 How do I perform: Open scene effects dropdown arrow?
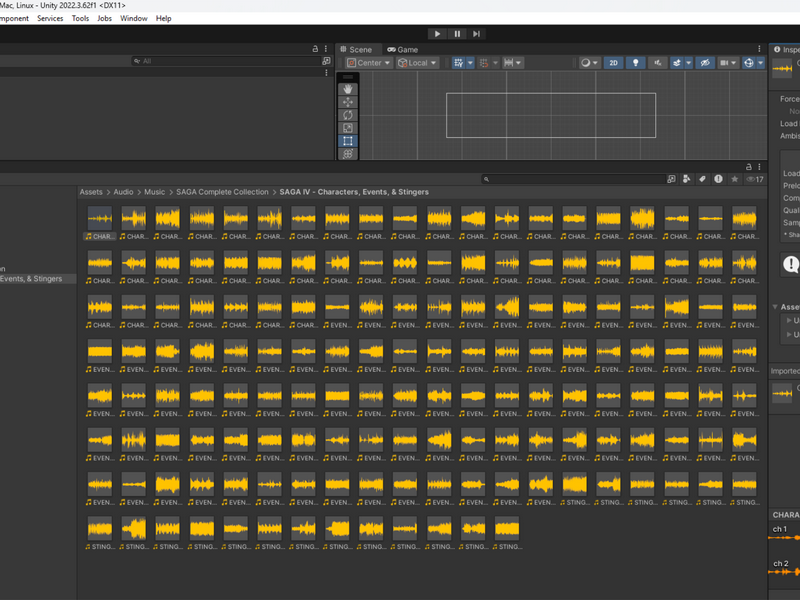click(x=688, y=63)
